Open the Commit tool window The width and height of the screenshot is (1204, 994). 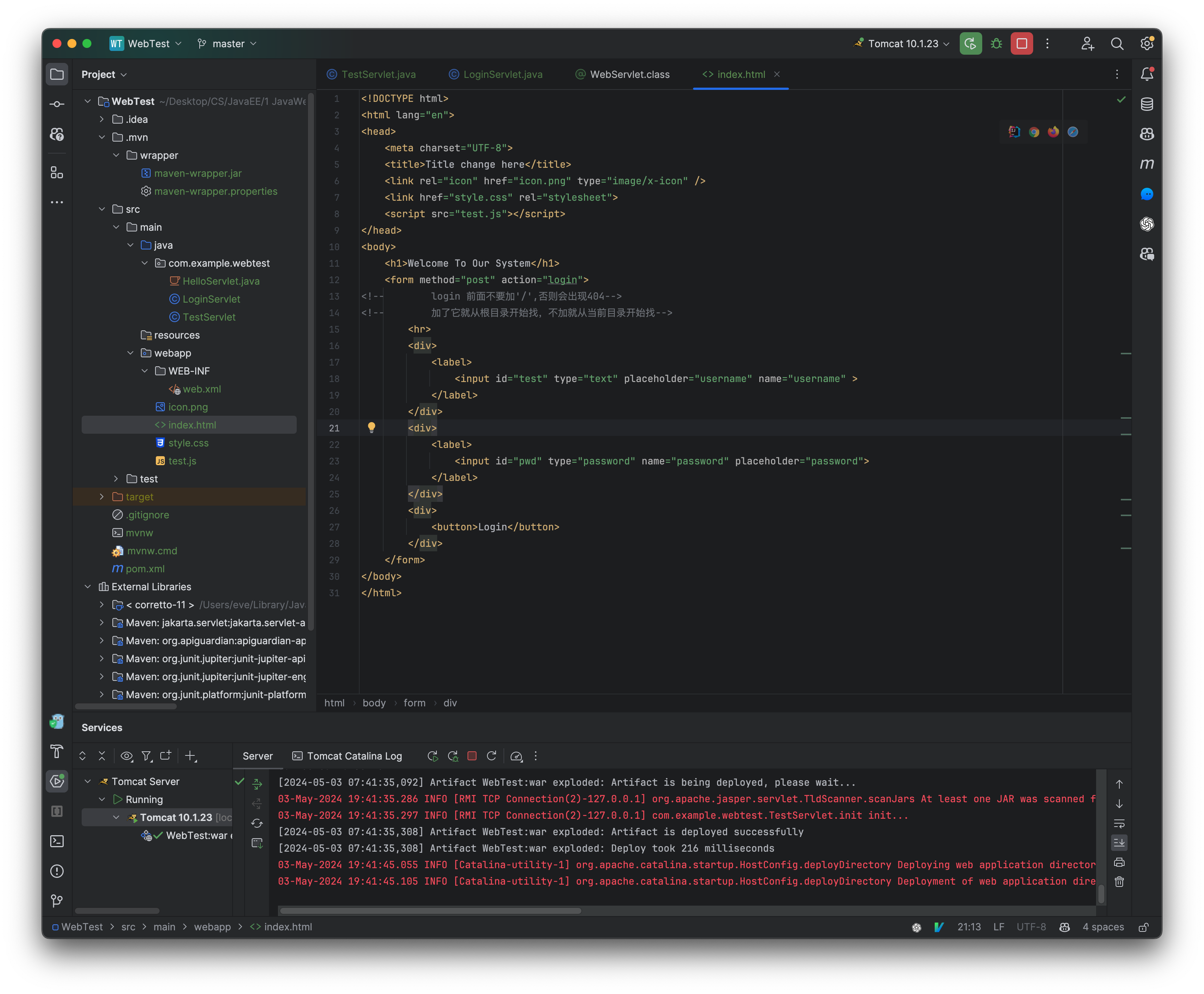click(57, 104)
